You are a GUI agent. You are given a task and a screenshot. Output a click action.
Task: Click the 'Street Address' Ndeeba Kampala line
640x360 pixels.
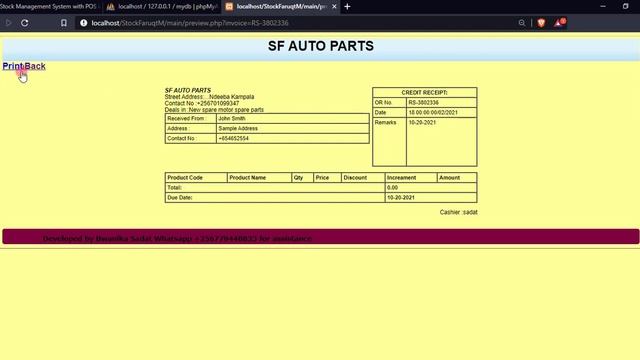click(x=209, y=97)
